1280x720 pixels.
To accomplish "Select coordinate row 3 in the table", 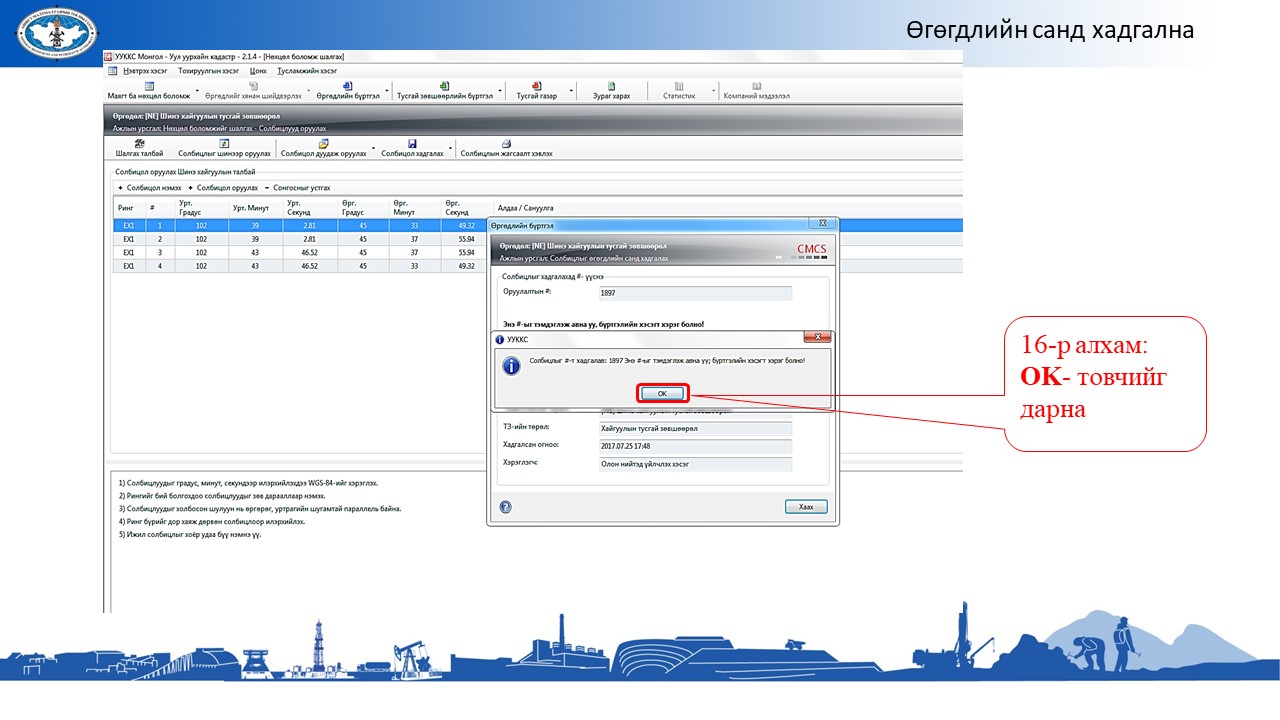I will click(x=300, y=253).
